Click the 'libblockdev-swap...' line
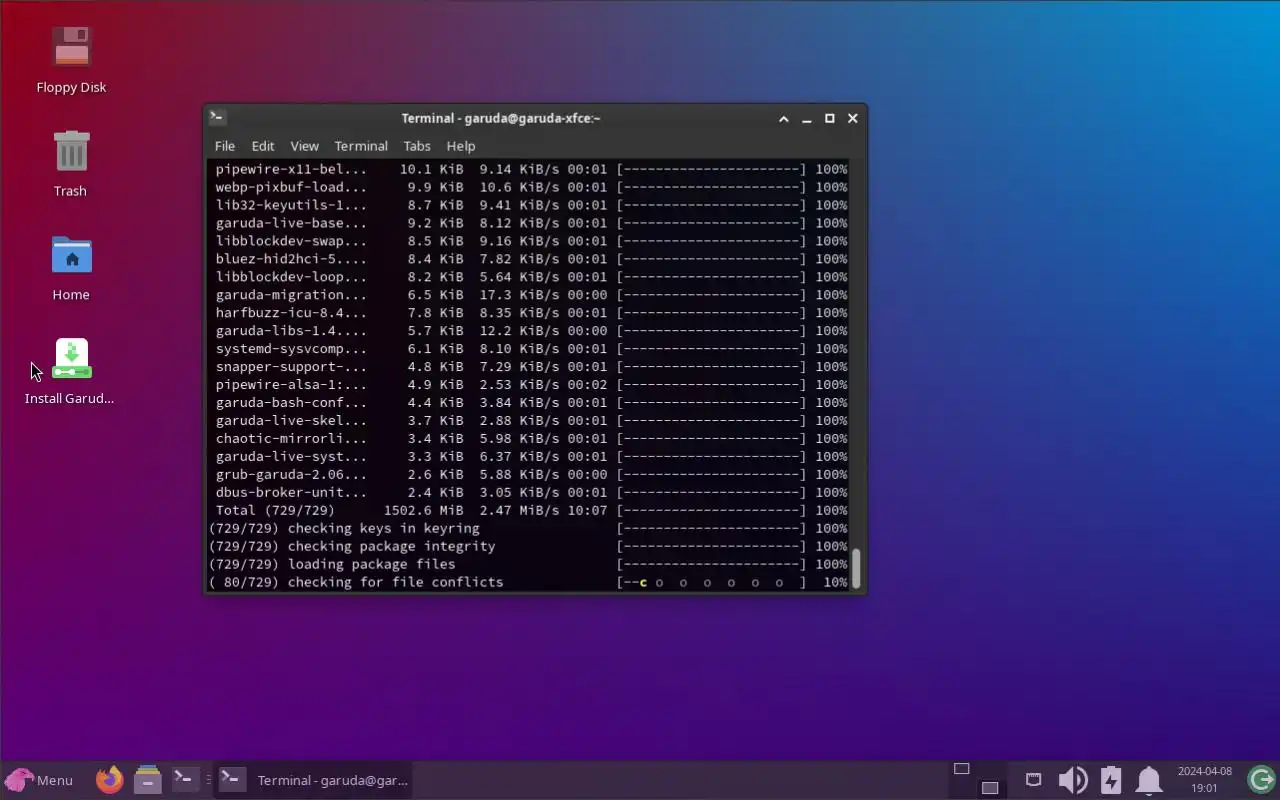The width and height of the screenshot is (1280, 800). pyautogui.click(x=531, y=241)
